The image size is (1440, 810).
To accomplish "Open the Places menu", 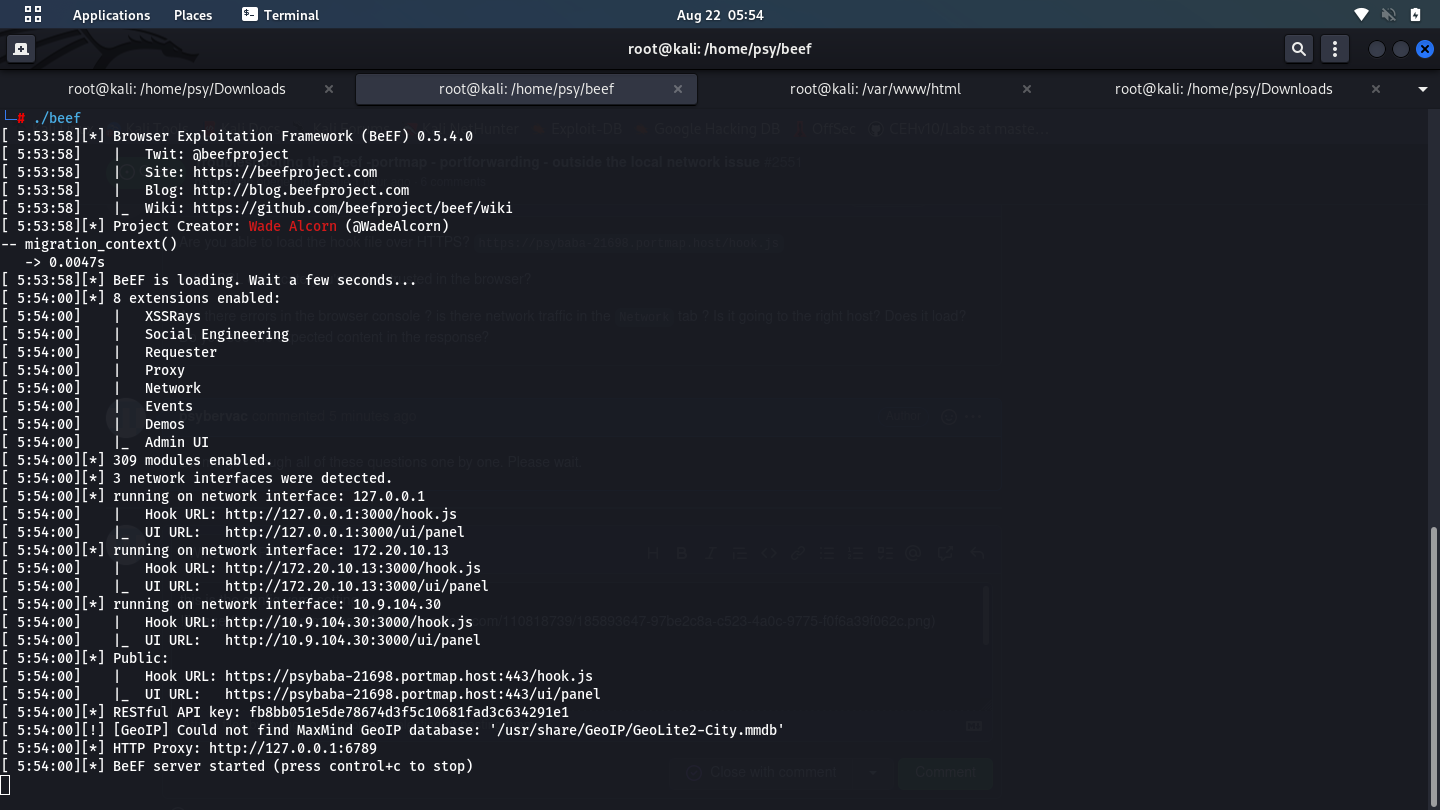I will coord(193,14).
